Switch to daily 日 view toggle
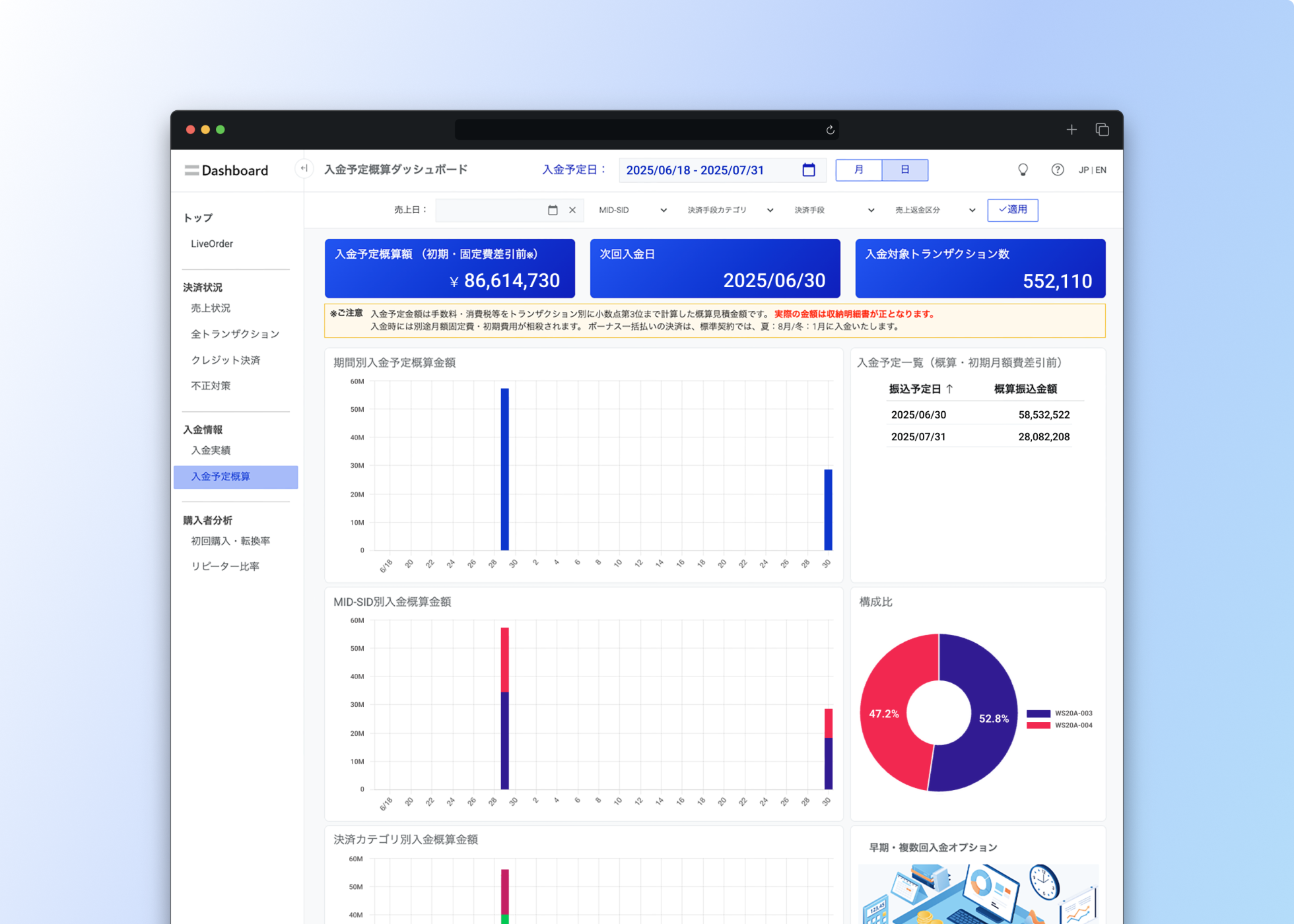Viewport: 1294px width, 924px height. pyautogui.click(x=905, y=170)
